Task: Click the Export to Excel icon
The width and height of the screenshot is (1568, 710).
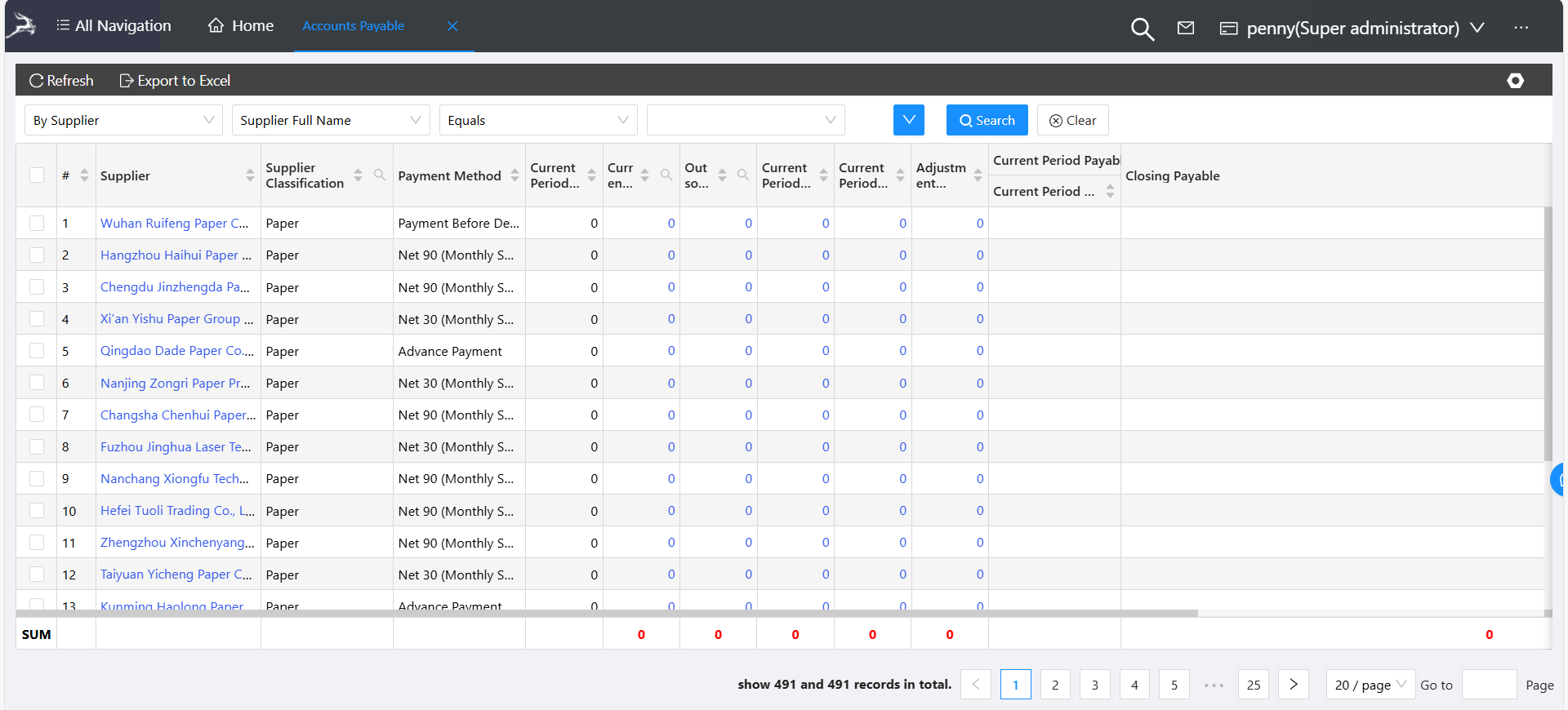Action: tap(127, 81)
